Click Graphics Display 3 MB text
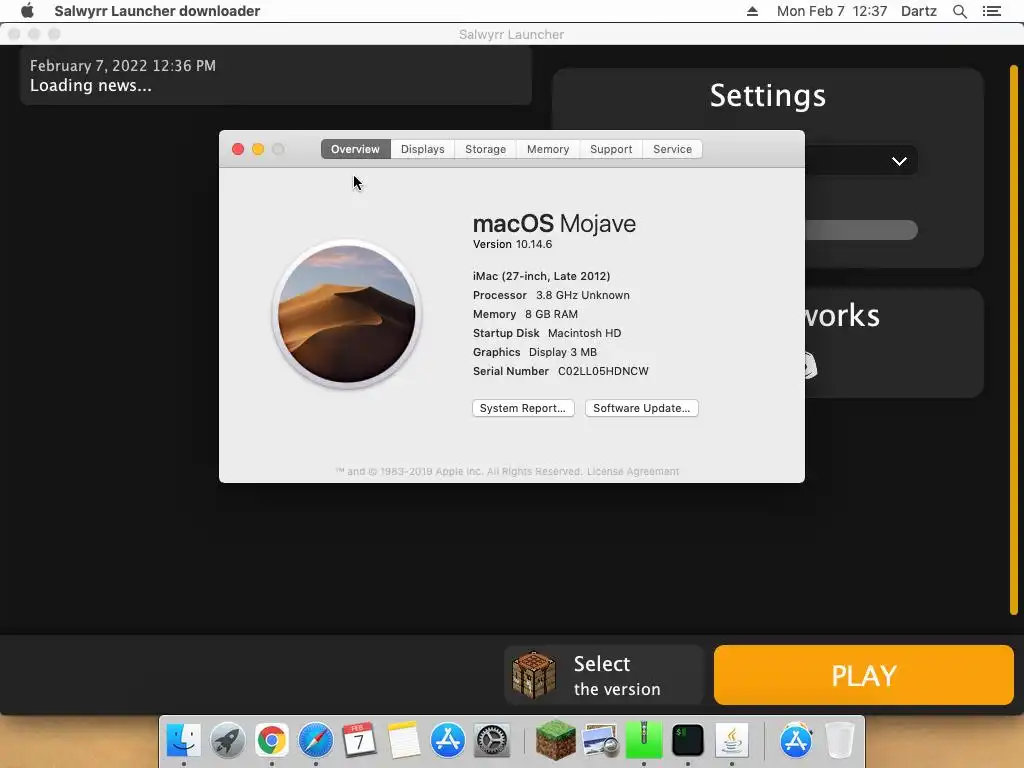The height and width of the screenshot is (768, 1024). 535,352
